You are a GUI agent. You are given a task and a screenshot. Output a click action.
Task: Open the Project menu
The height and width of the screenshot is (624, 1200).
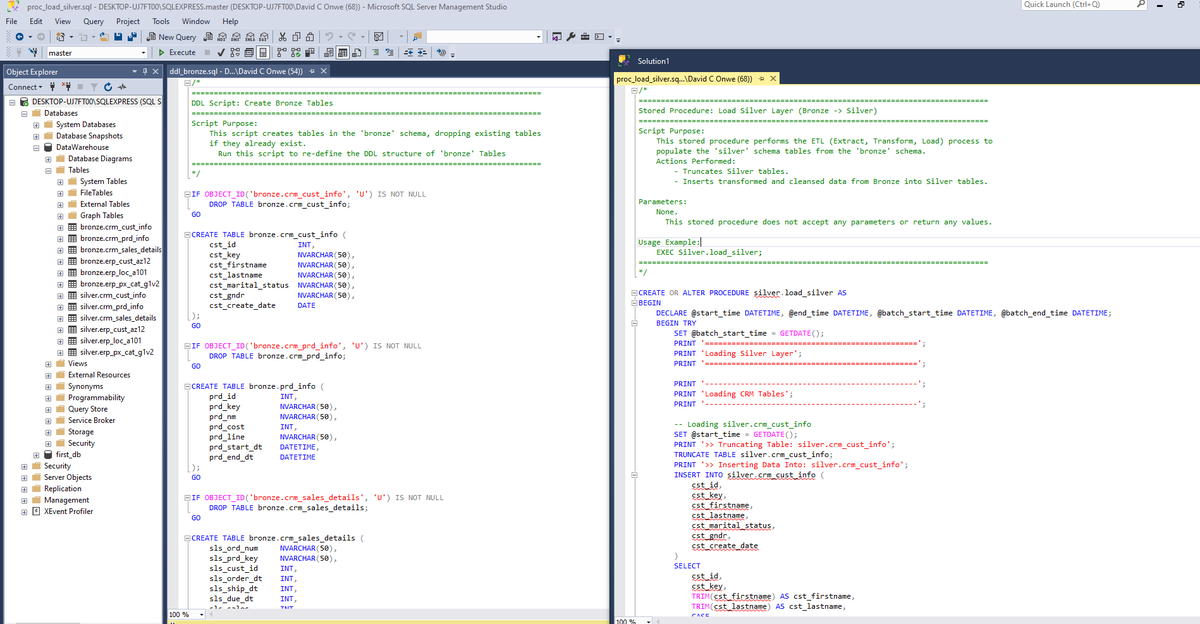click(128, 21)
